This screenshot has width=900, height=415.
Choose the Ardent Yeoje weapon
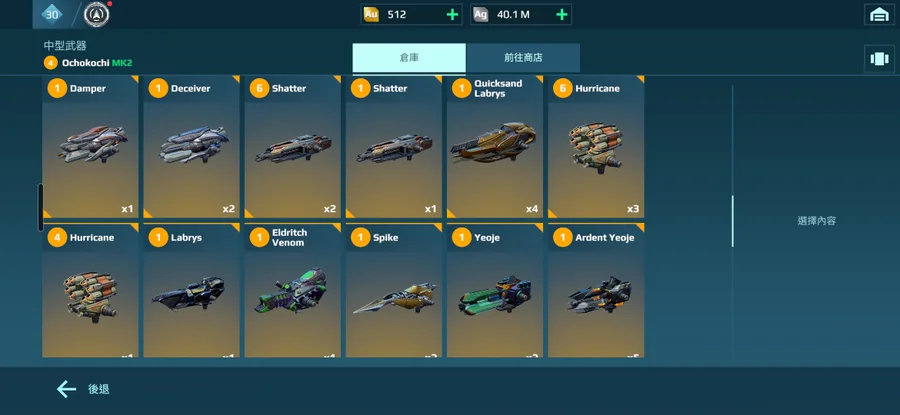tap(596, 290)
